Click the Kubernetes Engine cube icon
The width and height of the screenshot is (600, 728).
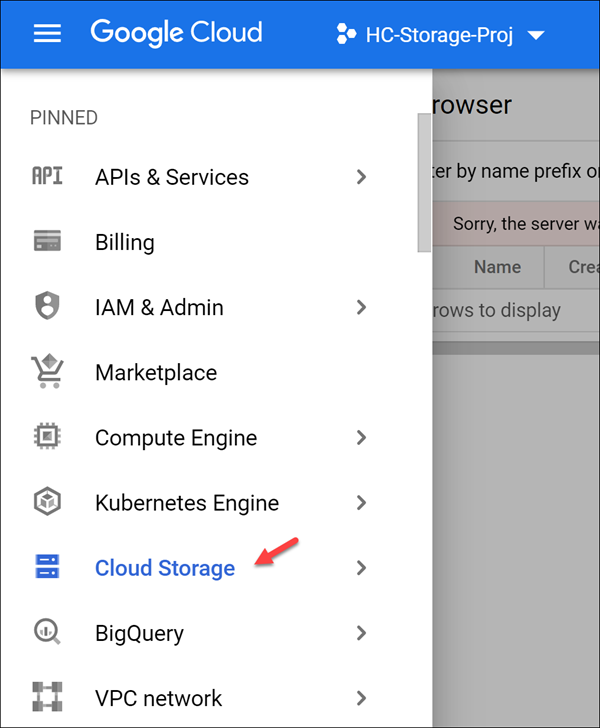click(x=47, y=501)
